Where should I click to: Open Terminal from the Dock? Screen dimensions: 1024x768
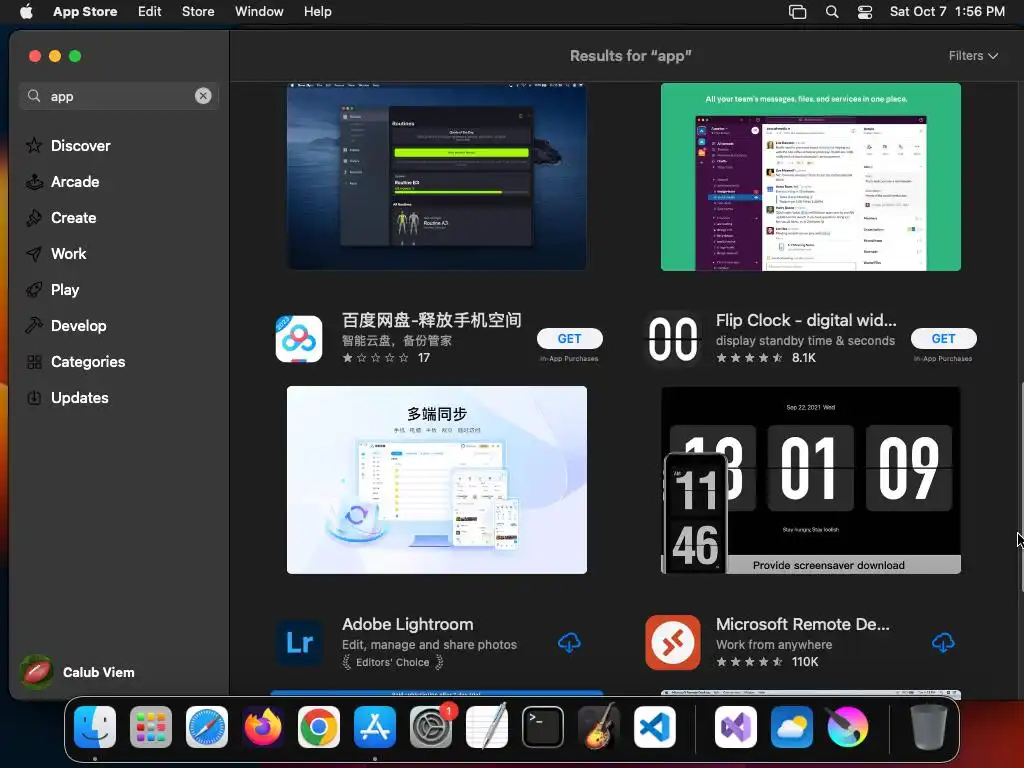pyautogui.click(x=543, y=727)
